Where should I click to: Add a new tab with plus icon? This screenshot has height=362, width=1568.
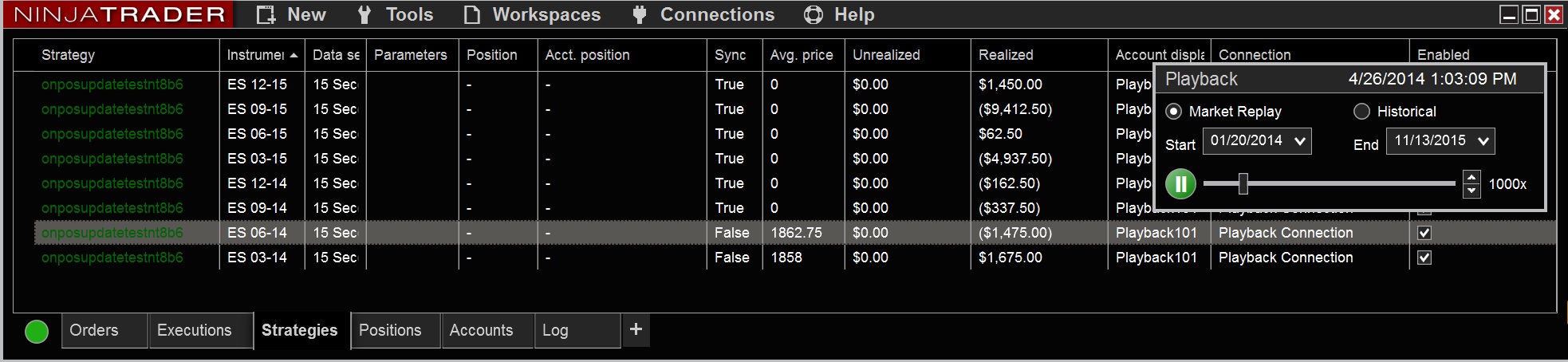tap(636, 329)
